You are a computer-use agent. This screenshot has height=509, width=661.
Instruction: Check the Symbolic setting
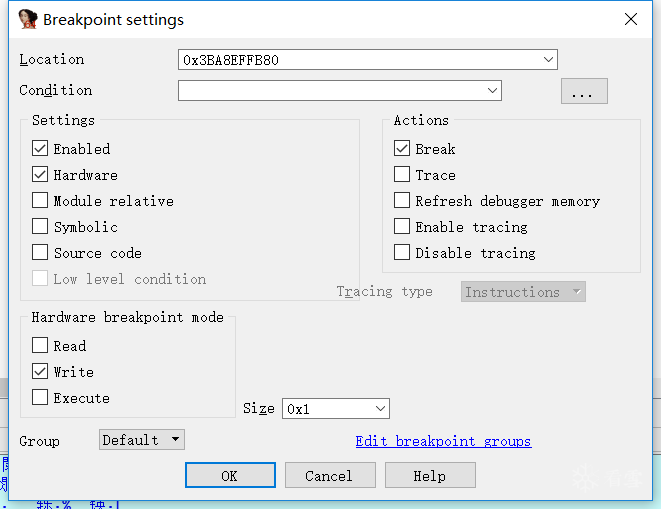tap(40, 227)
